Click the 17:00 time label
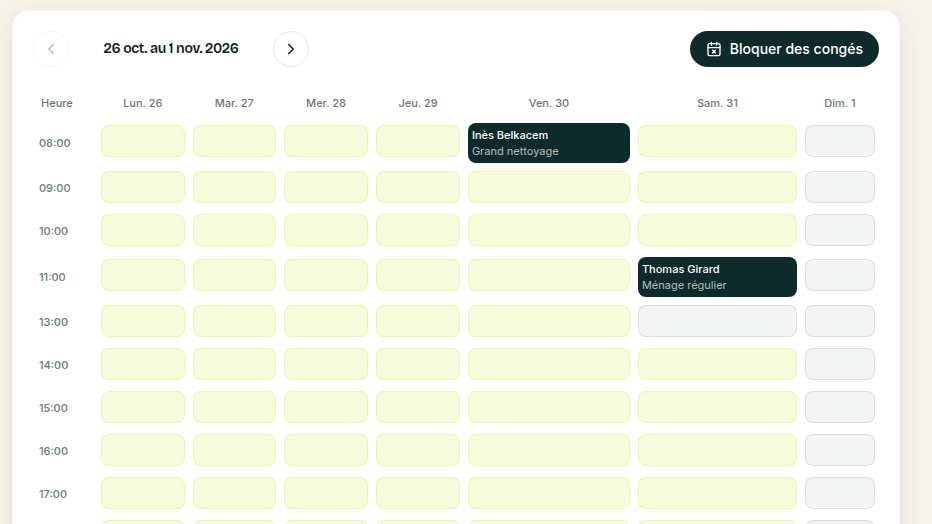The width and height of the screenshot is (932, 524). [53, 494]
